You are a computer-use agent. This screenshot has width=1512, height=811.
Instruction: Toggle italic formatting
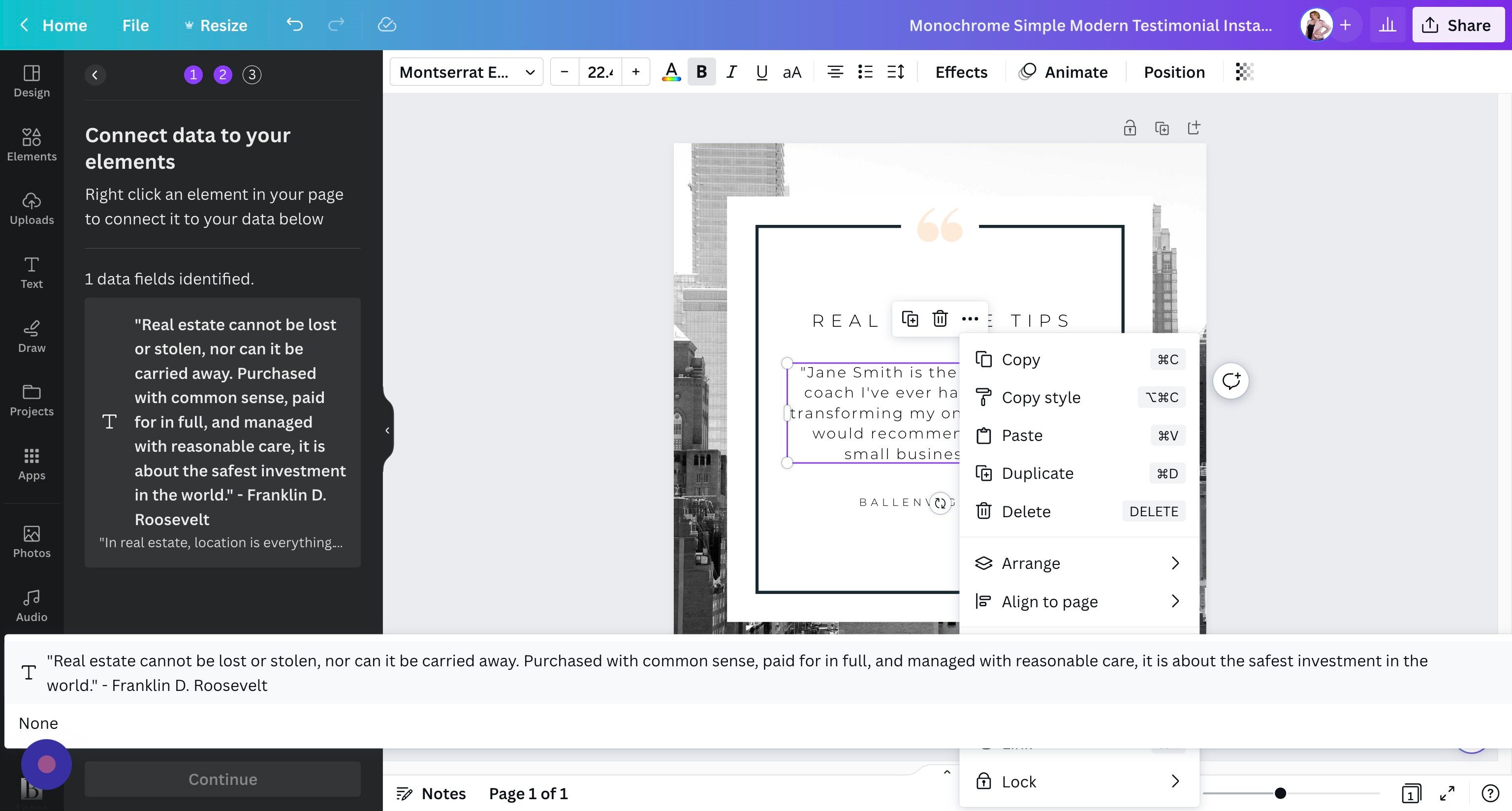coord(731,71)
